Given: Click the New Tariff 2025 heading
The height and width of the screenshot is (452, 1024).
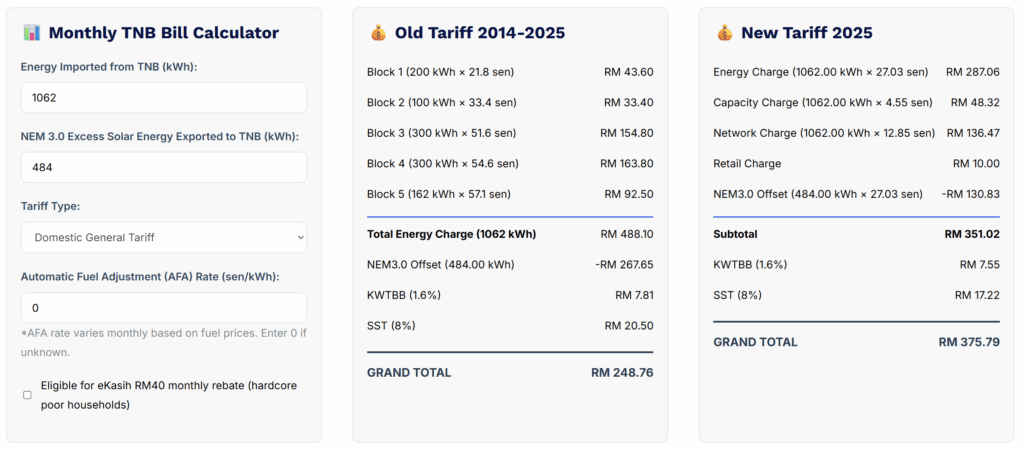Looking at the screenshot, I should click(x=806, y=33).
